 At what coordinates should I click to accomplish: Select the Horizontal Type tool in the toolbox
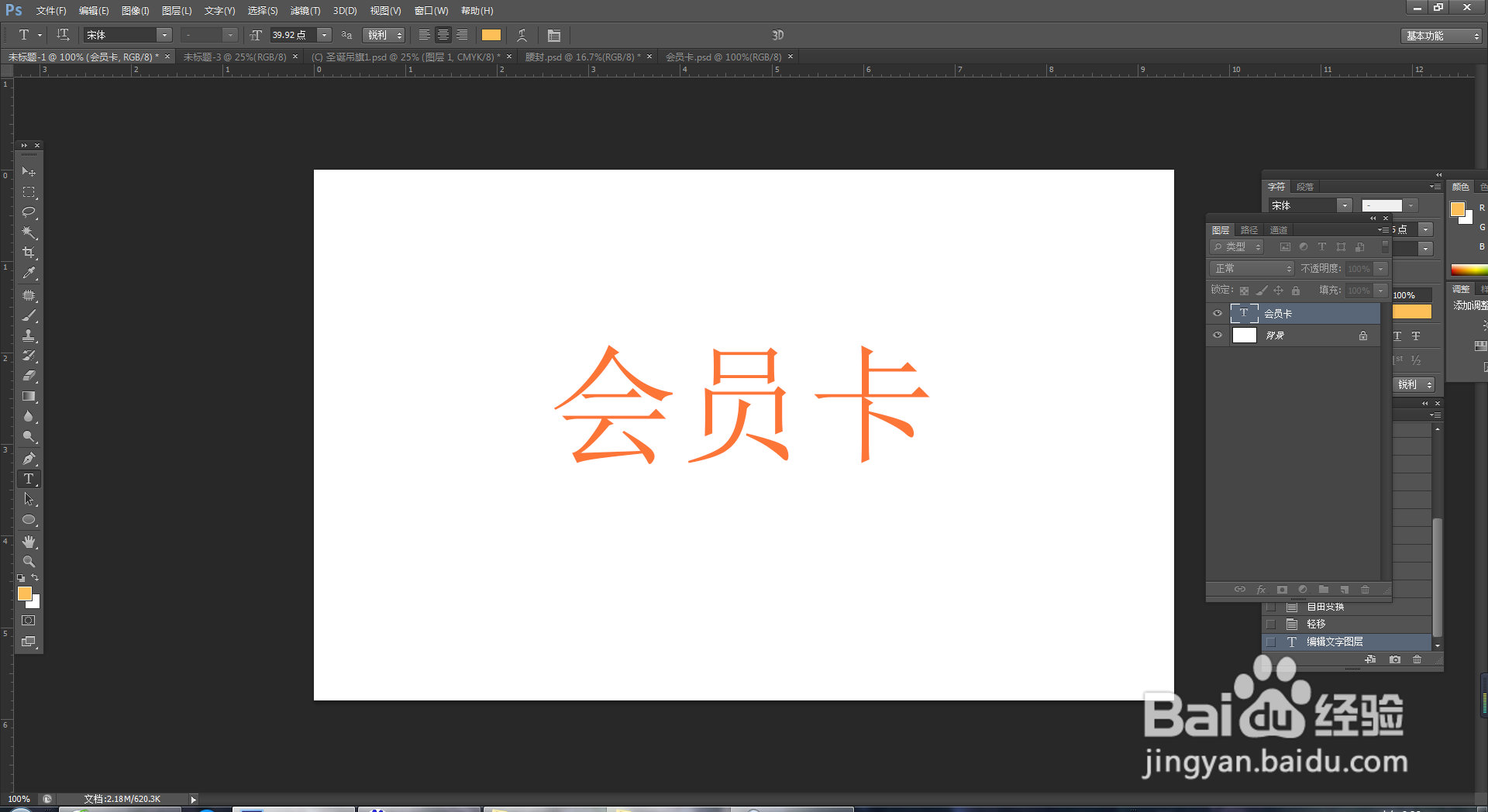[x=29, y=479]
